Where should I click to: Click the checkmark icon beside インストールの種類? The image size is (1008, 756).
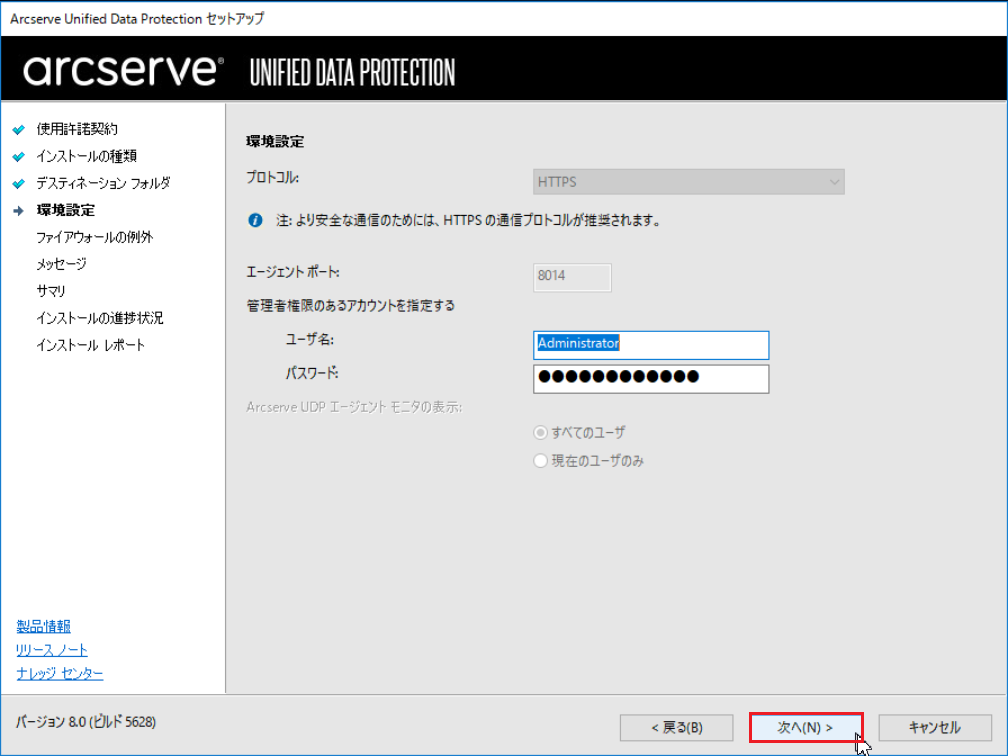pyautogui.click(x=19, y=157)
